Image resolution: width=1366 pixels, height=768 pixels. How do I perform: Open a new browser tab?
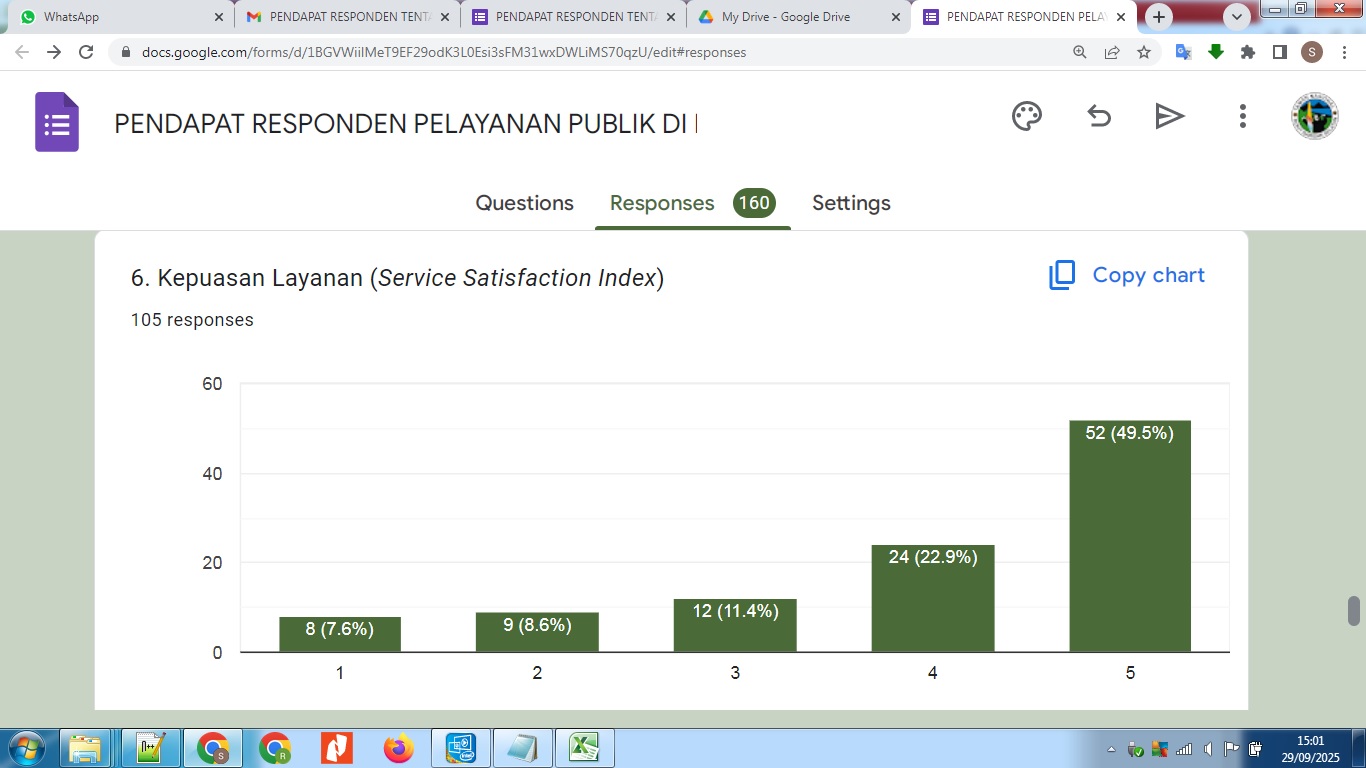click(x=1159, y=17)
